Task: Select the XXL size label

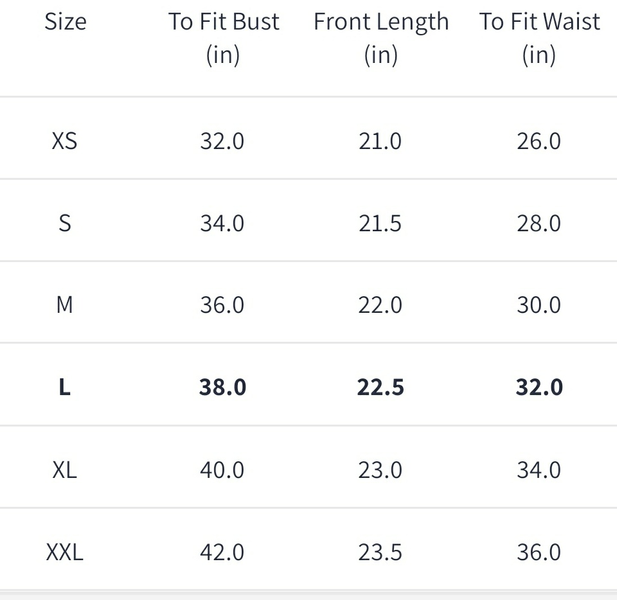Action: click(x=64, y=552)
